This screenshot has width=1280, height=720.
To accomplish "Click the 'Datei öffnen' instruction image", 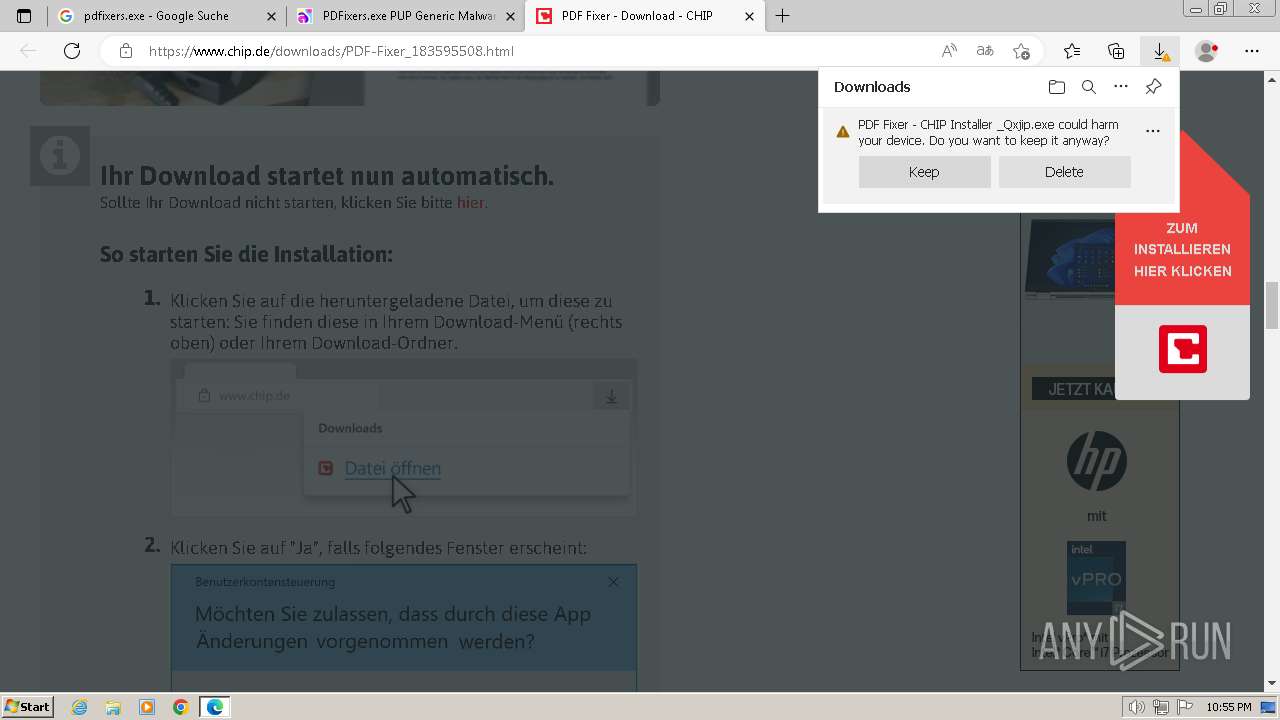I will point(404,438).
